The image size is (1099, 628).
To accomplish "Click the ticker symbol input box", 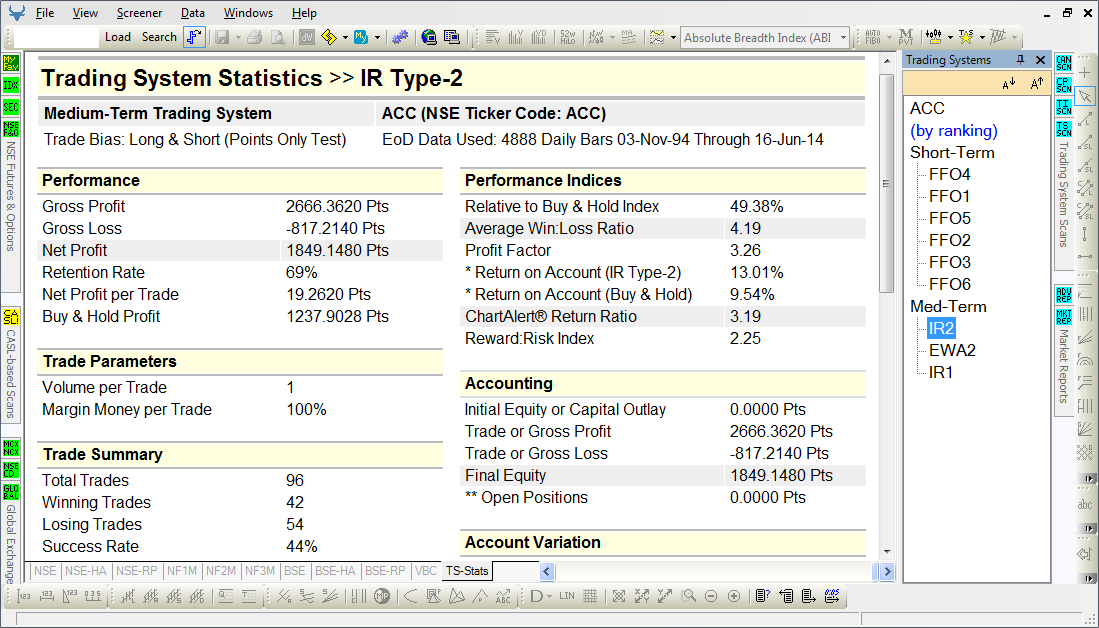I will click(56, 37).
